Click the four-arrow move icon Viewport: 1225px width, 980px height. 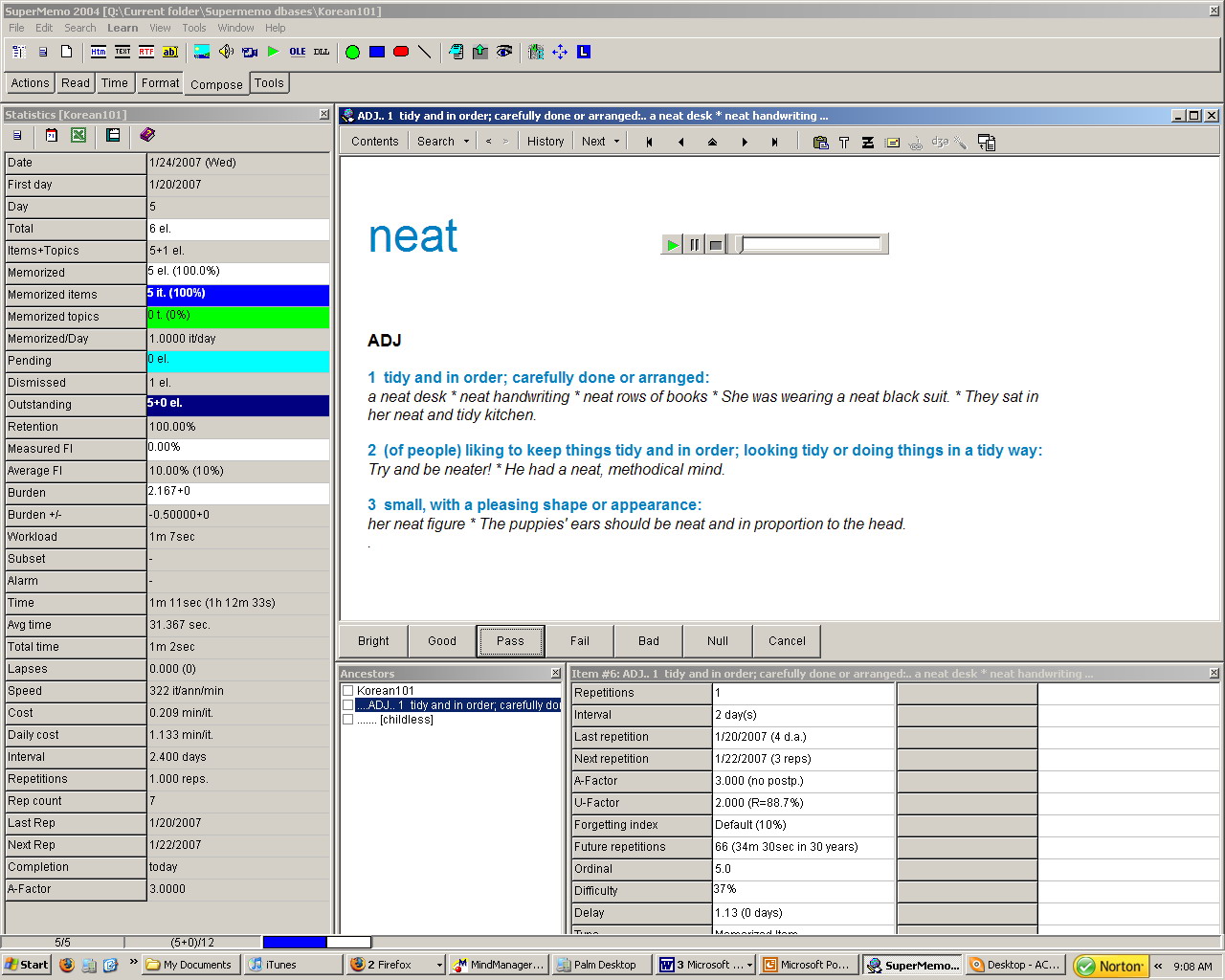click(560, 52)
